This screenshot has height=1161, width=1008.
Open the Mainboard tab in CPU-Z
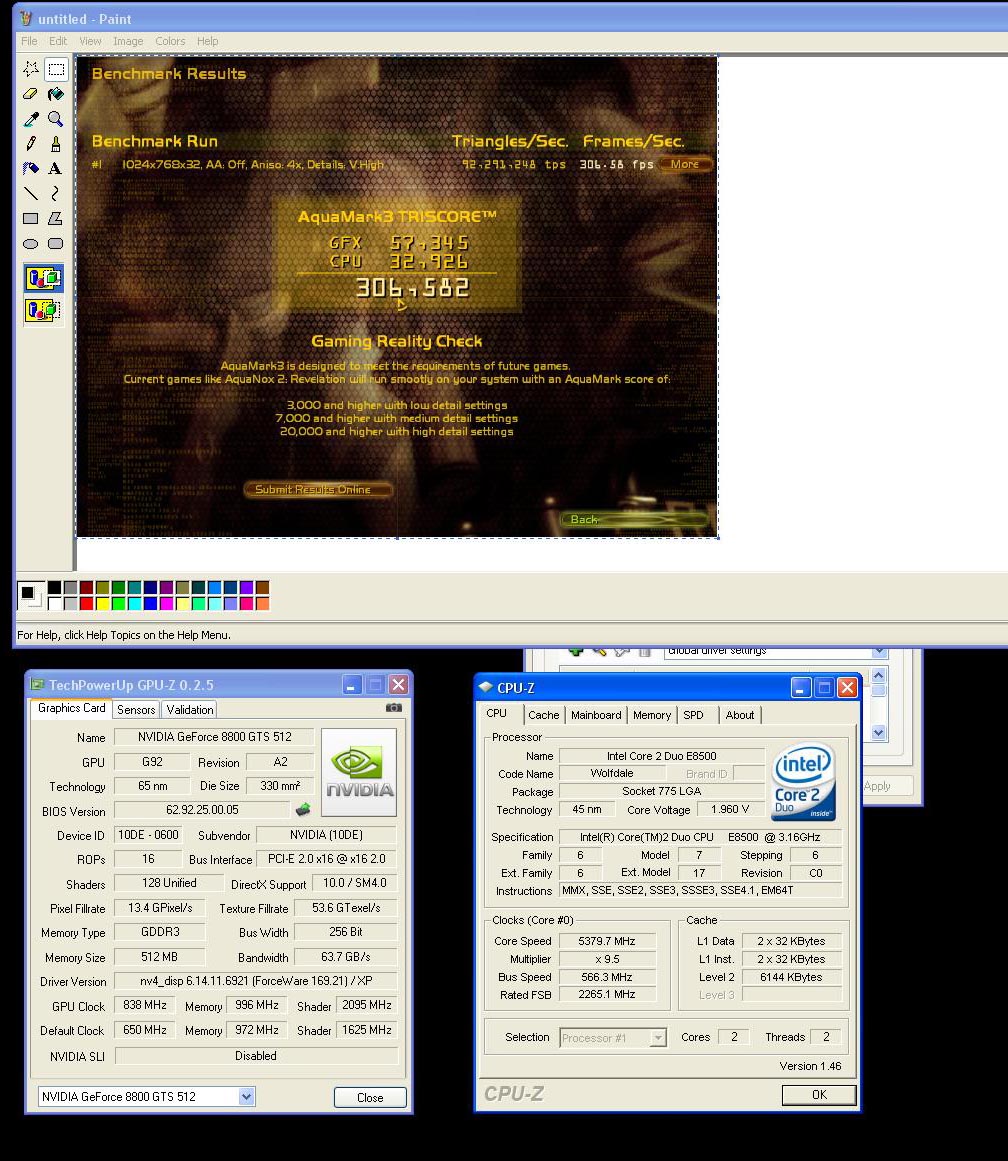click(x=596, y=715)
